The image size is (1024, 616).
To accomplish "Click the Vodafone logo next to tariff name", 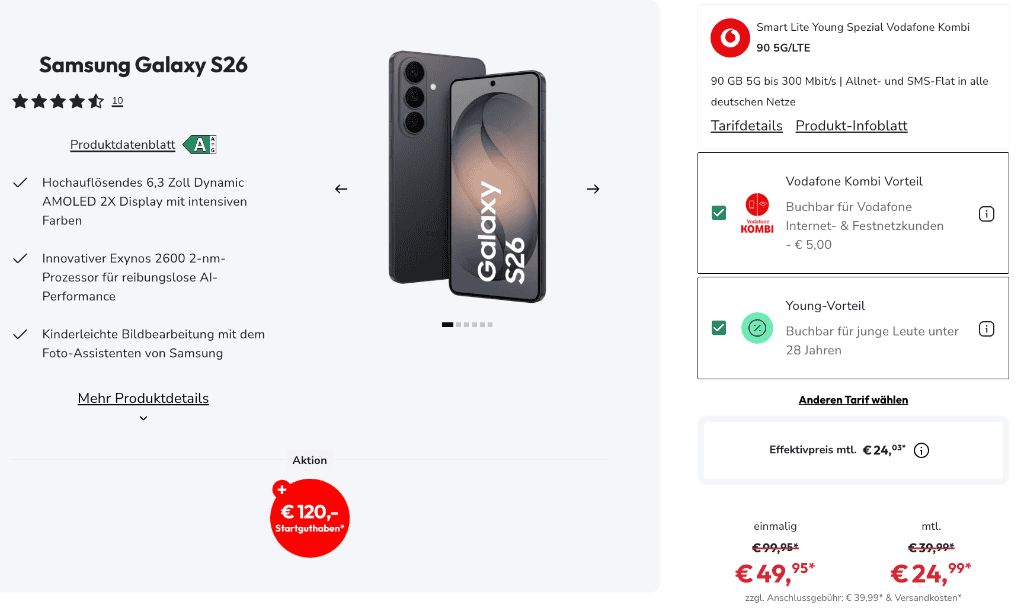I will pos(730,37).
